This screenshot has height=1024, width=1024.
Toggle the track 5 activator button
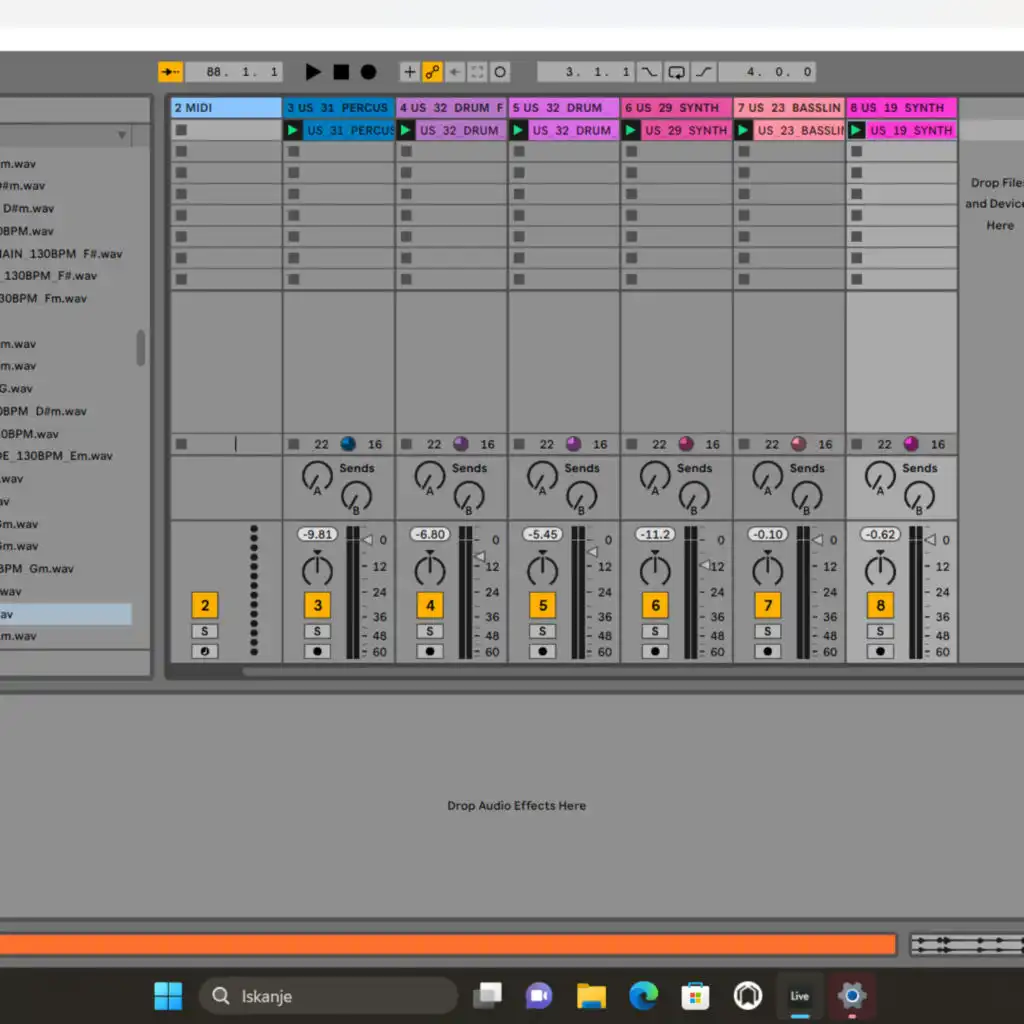(x=543, y=605)
